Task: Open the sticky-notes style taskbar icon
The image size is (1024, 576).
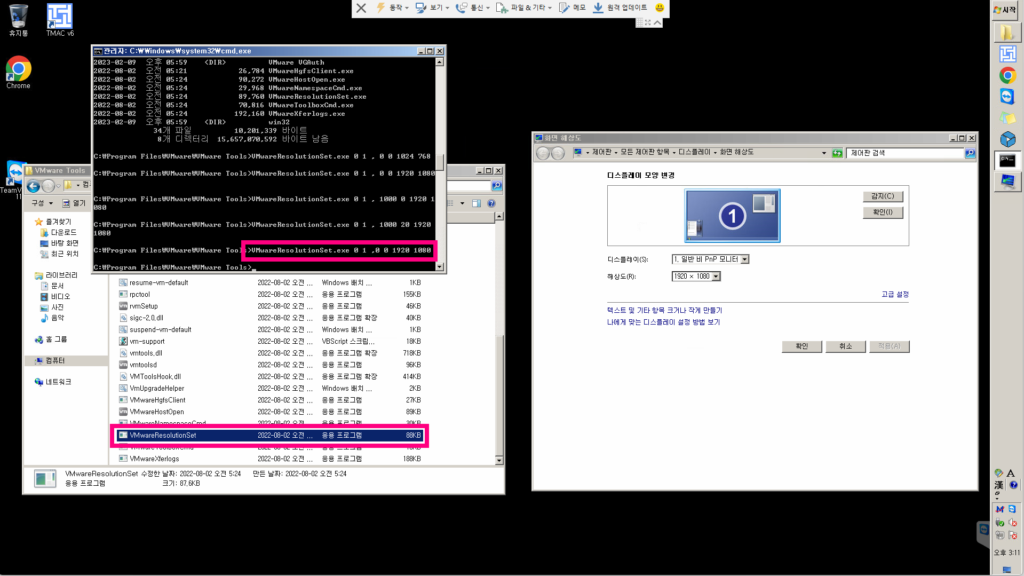Action: pyautogui.click(x=1007, y=118)
